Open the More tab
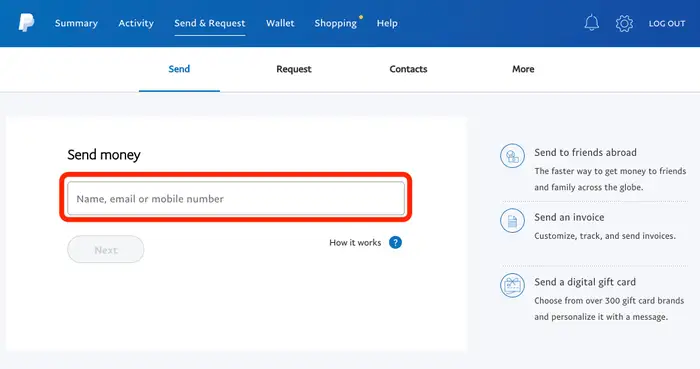 pos(523,69)
